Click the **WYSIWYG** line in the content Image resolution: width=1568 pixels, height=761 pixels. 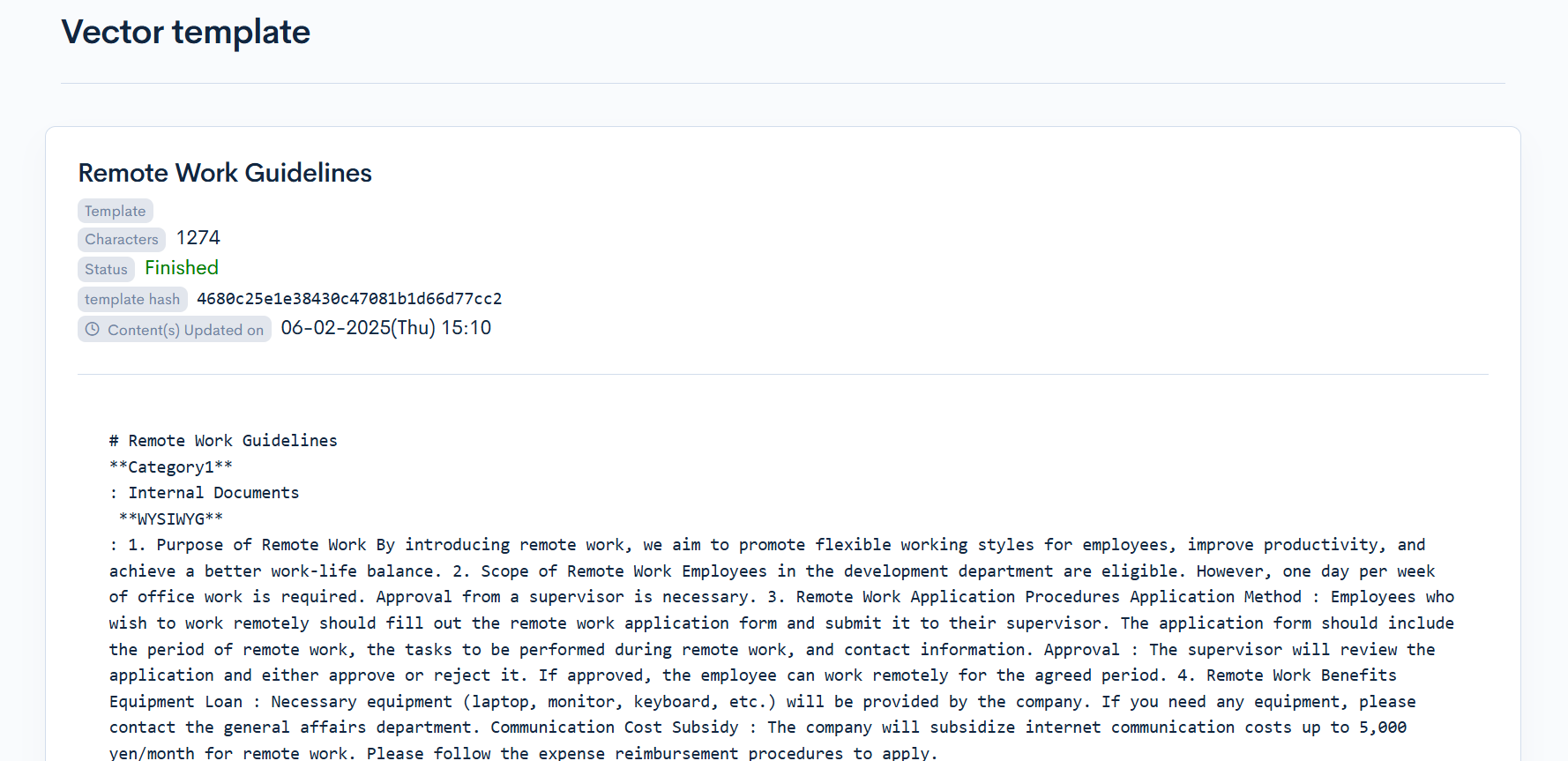point(171,519)
